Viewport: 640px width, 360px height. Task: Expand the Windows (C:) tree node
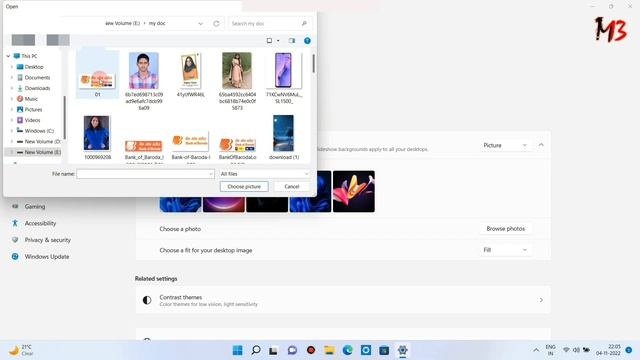pyautogui.click(x=12, y=131)
